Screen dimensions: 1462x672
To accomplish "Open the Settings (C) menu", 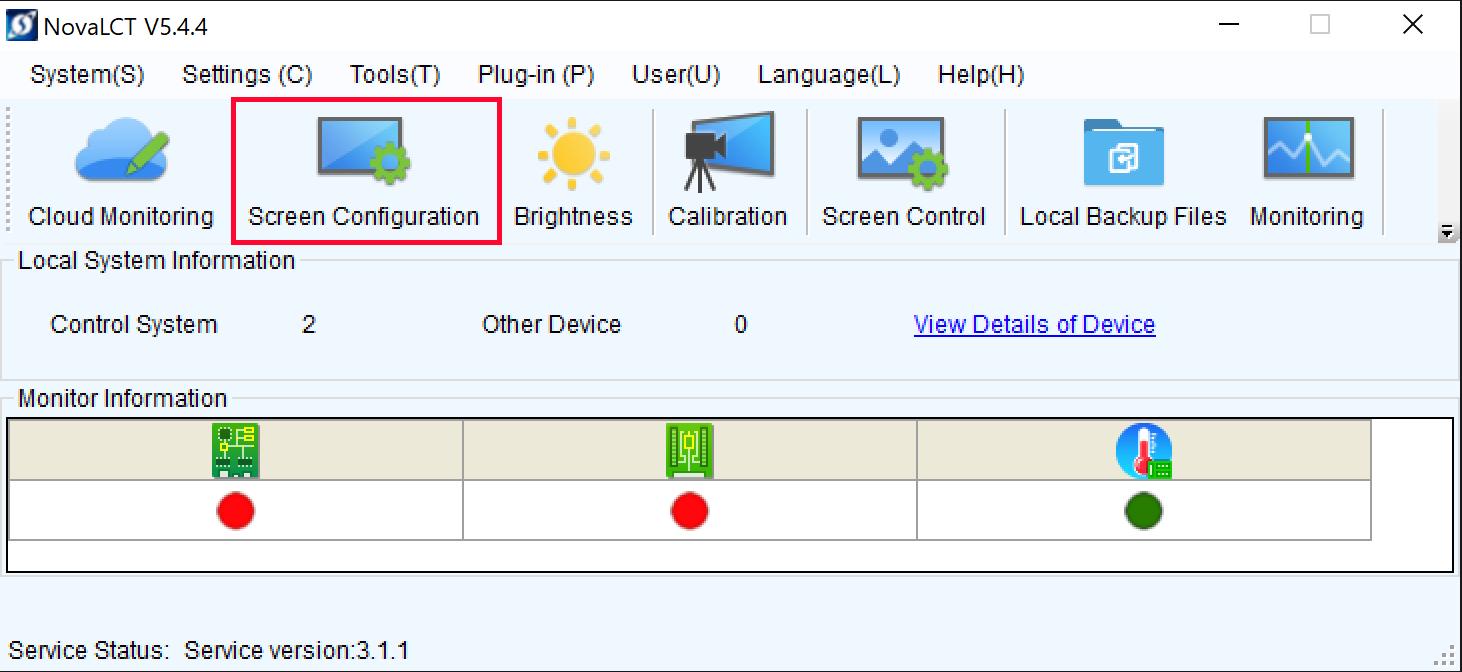I will [247, 75].
